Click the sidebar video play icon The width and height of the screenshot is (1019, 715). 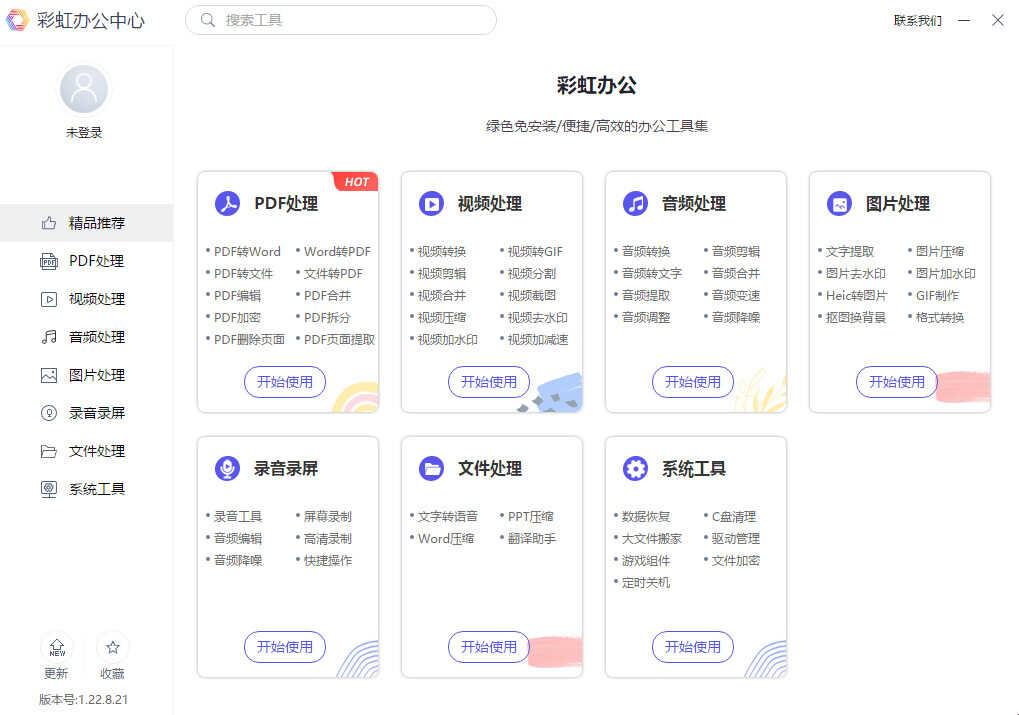[x=49, y=299]
